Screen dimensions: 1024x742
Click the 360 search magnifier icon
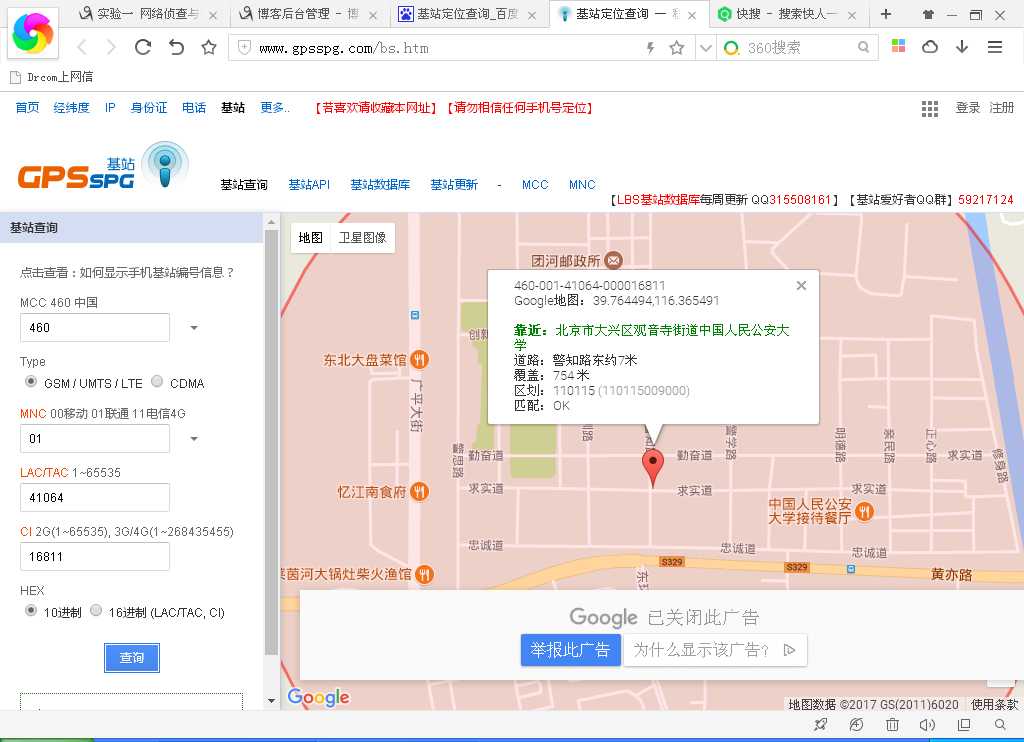(x=863, y=47)
